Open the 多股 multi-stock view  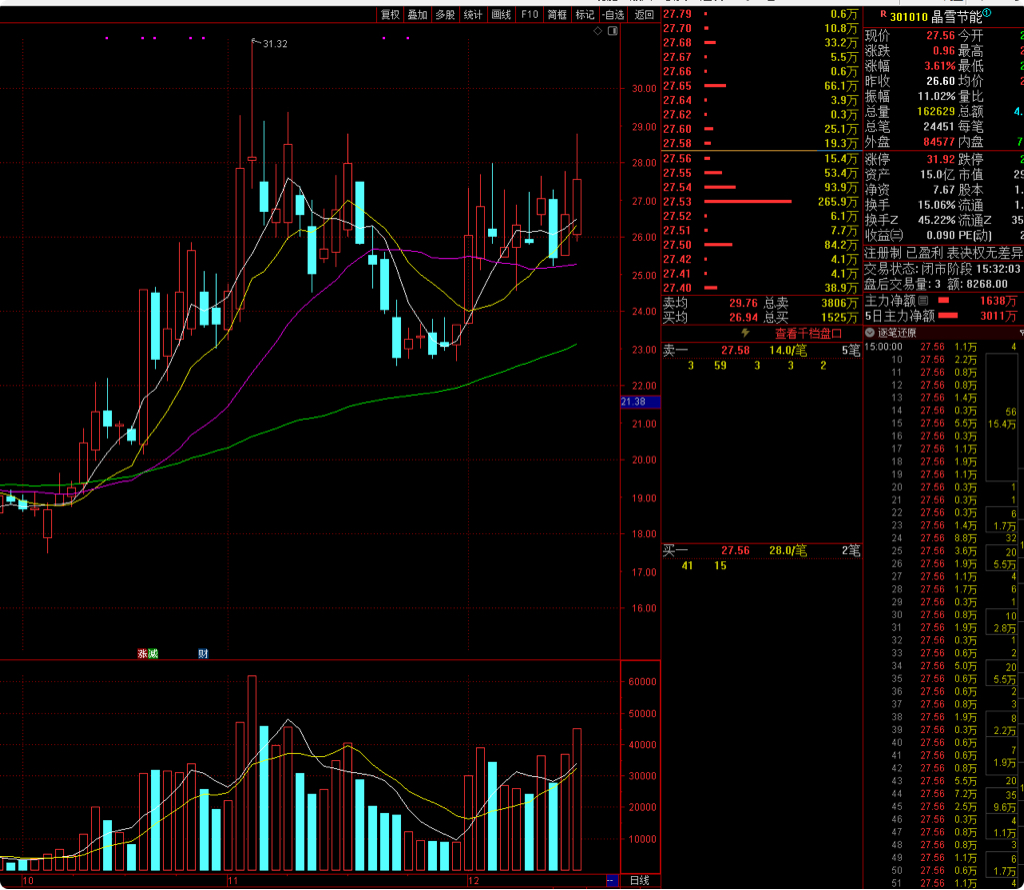[445, 14]
